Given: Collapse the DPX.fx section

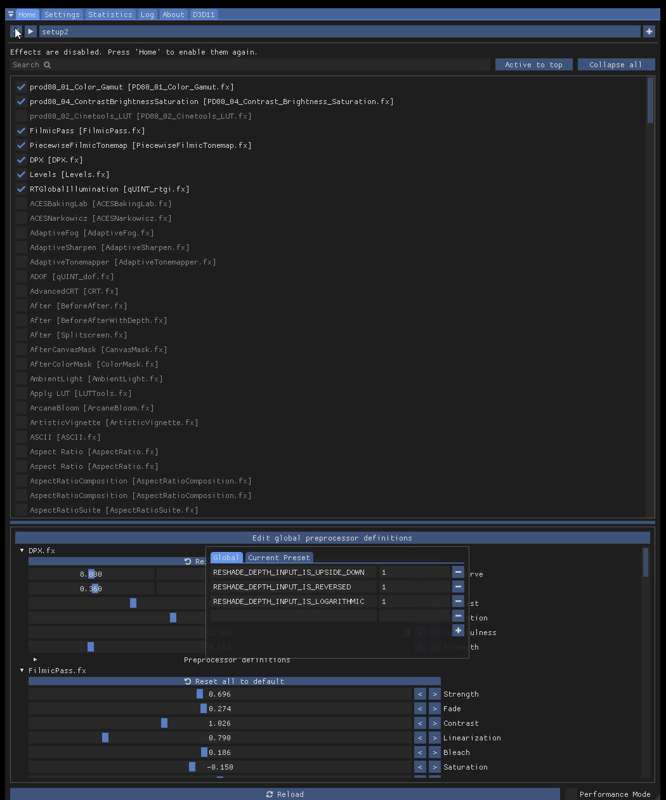Looking at the screenshot, I should click(22, 551).
